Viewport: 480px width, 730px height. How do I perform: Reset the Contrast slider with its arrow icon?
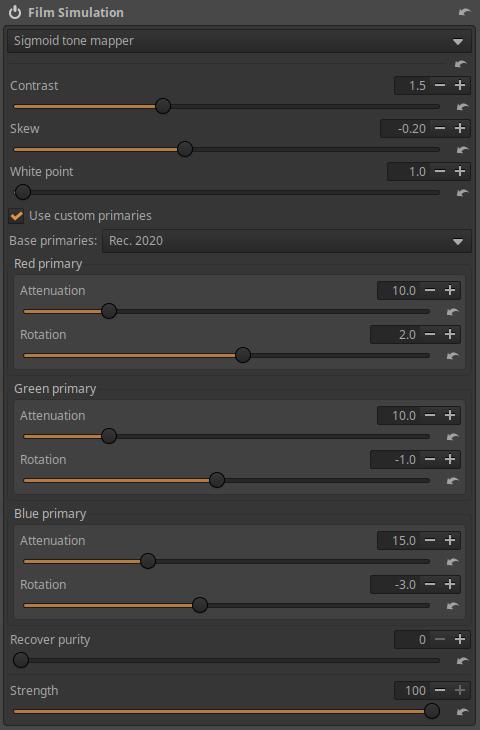(462, 107)
